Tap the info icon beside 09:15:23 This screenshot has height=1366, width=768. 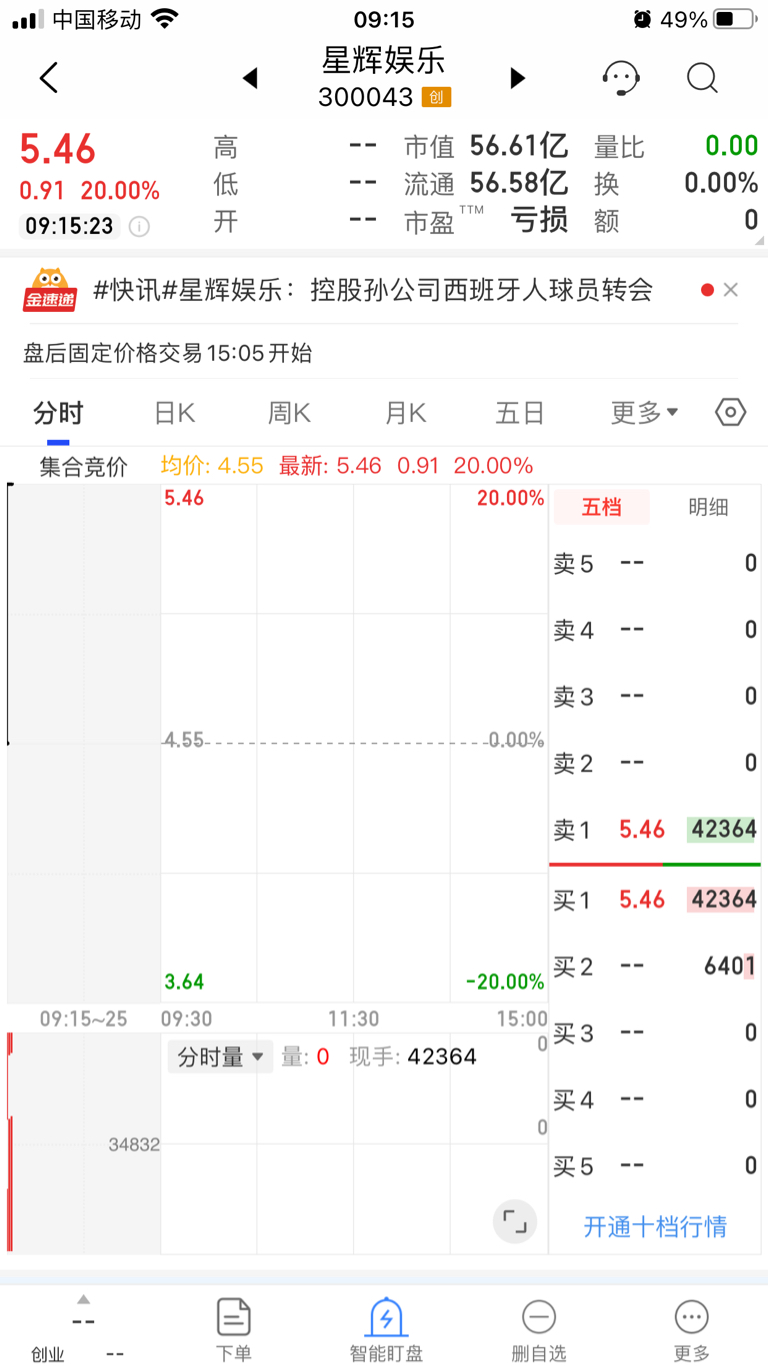point(139,227)
